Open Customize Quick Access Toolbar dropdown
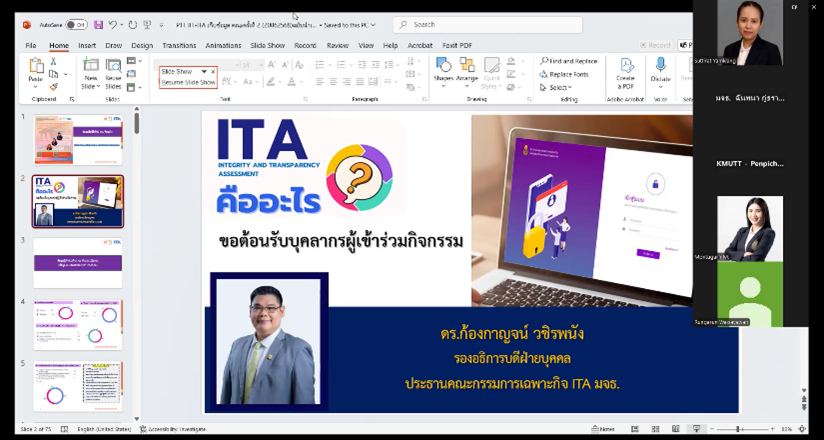Viewport: 824px width, 440px height. [x=161, y=25]
